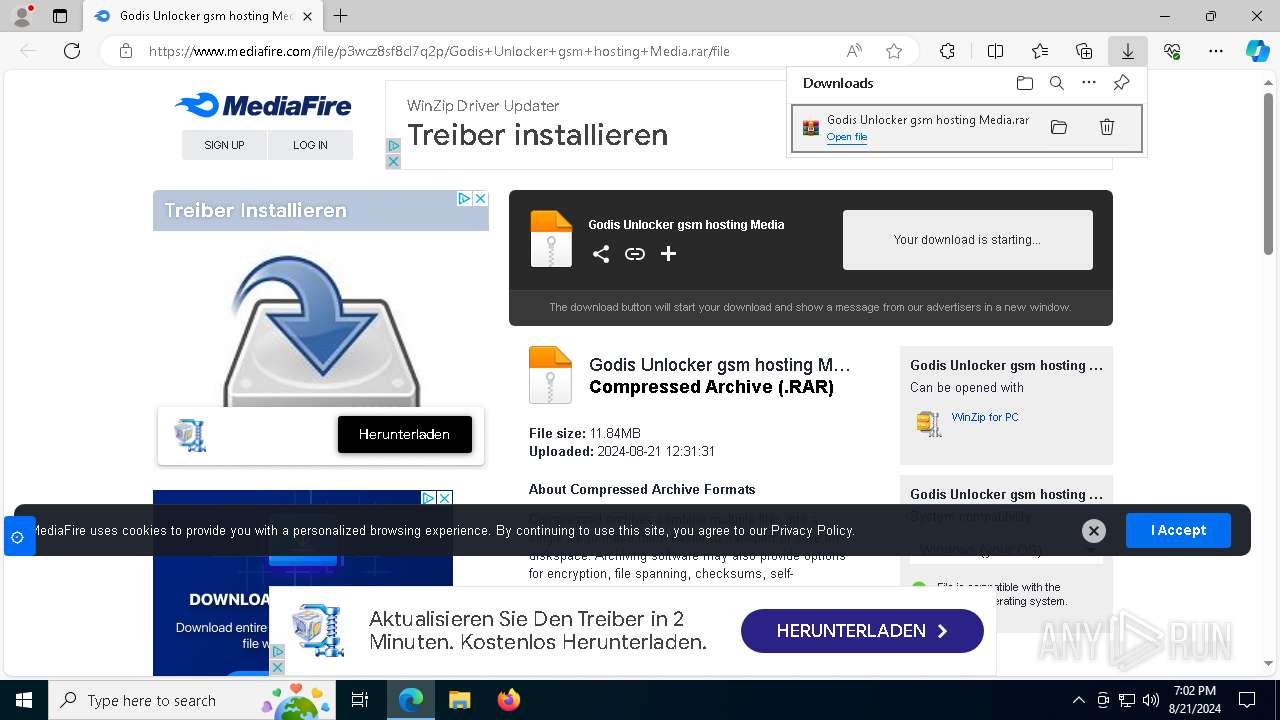Viewport: 1280px width, 720px height.
Task: View site information lock icon
Action: (x=126, y=51)
